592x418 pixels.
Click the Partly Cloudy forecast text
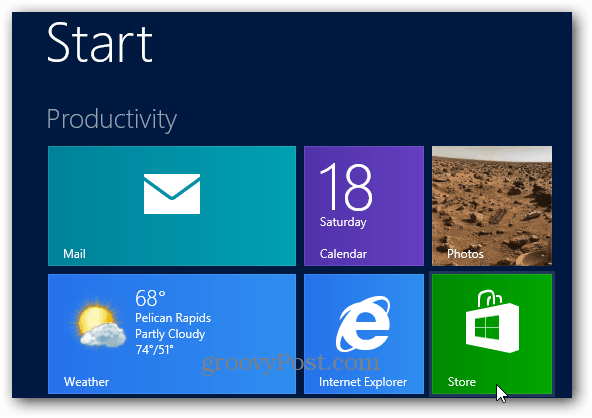point(170,334)
